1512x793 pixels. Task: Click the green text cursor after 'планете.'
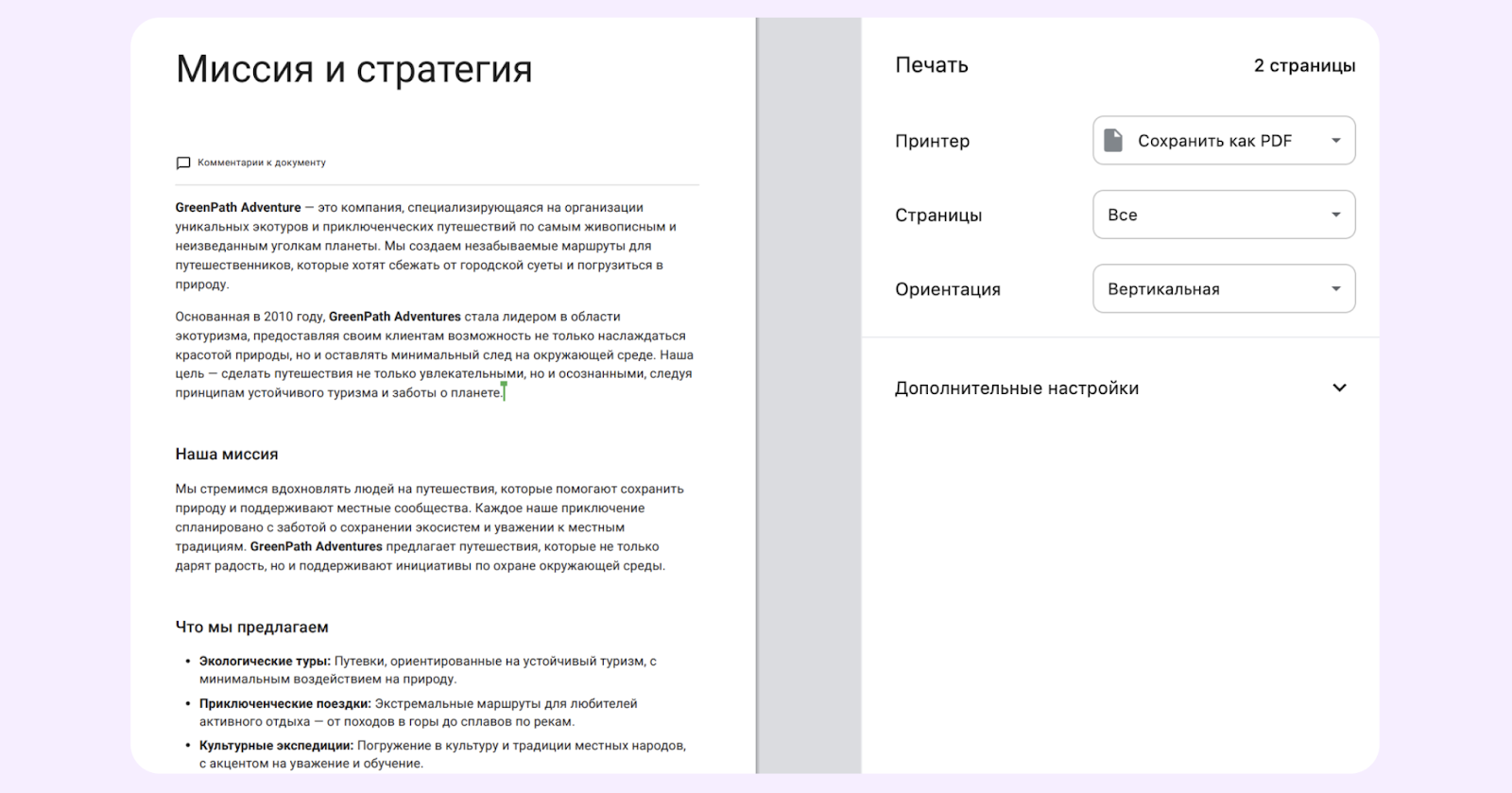(505, 391)
